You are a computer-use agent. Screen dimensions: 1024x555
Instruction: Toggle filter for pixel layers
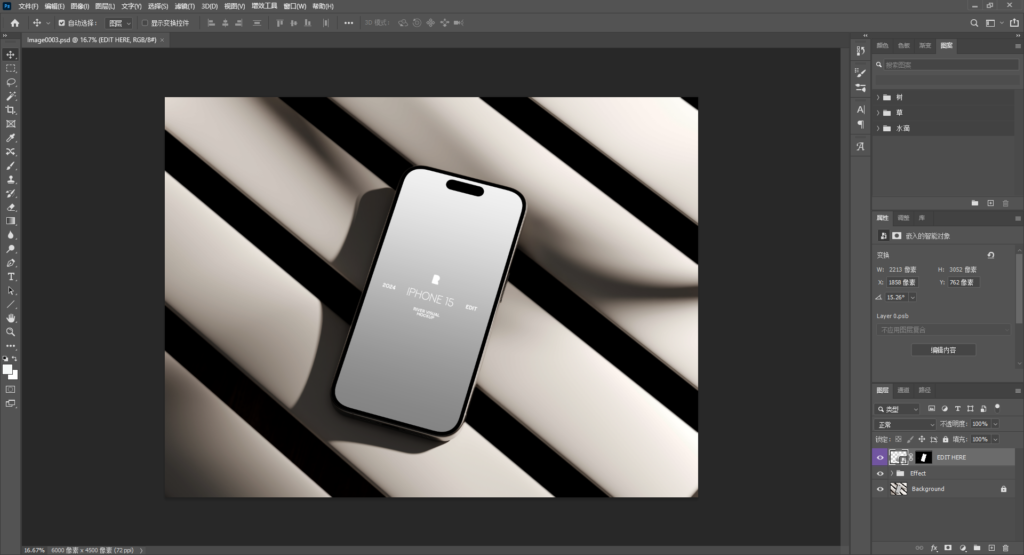(931, 409)
